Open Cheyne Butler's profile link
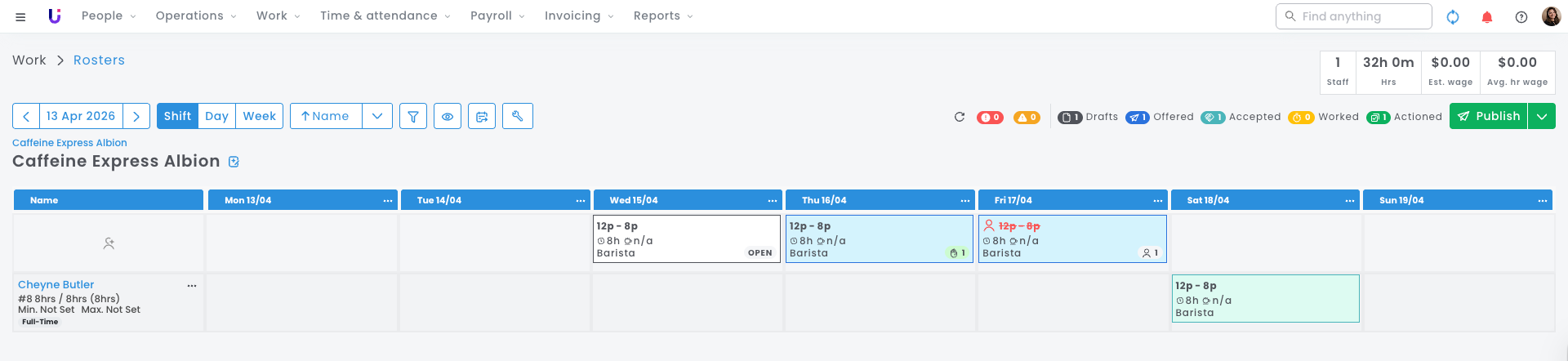 [56, 284]
